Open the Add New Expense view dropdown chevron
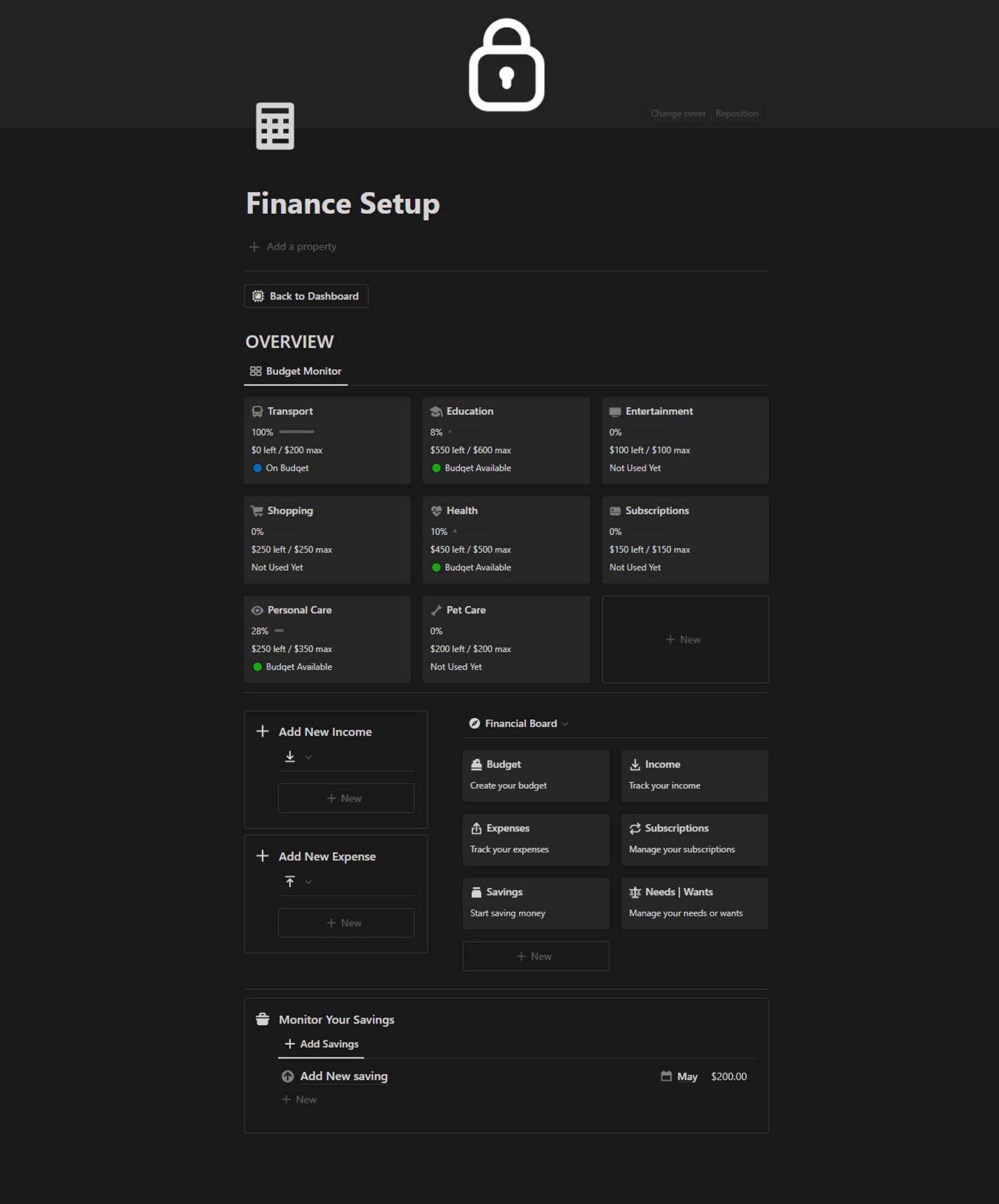The image size is (999, 1204). click(308, 882)
